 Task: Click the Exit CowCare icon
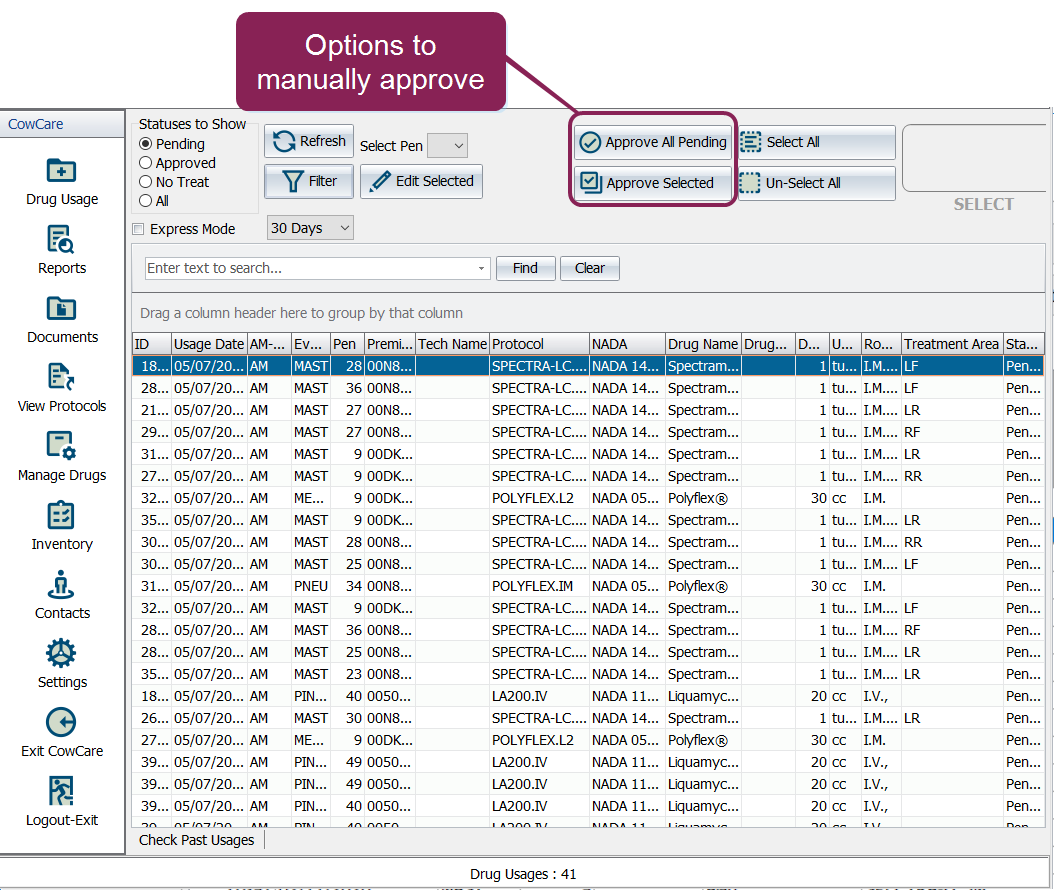pos(62,722)
